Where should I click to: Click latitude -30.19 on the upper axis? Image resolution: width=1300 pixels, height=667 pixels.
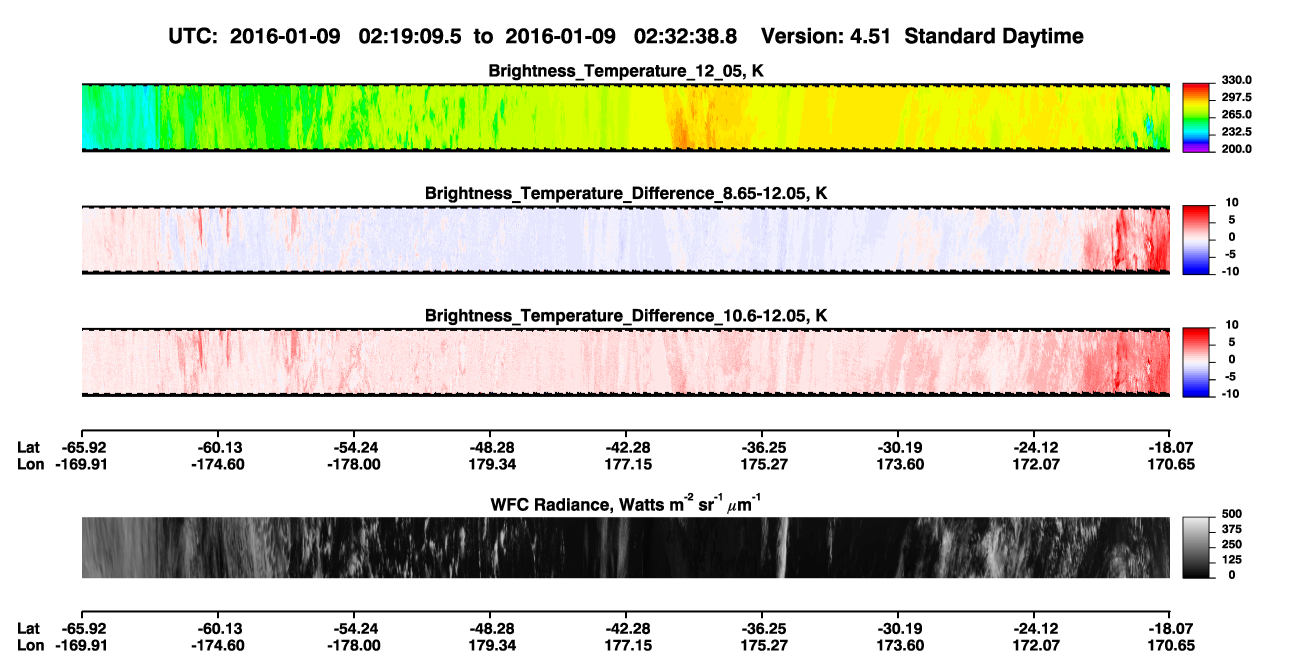(898, 447)
